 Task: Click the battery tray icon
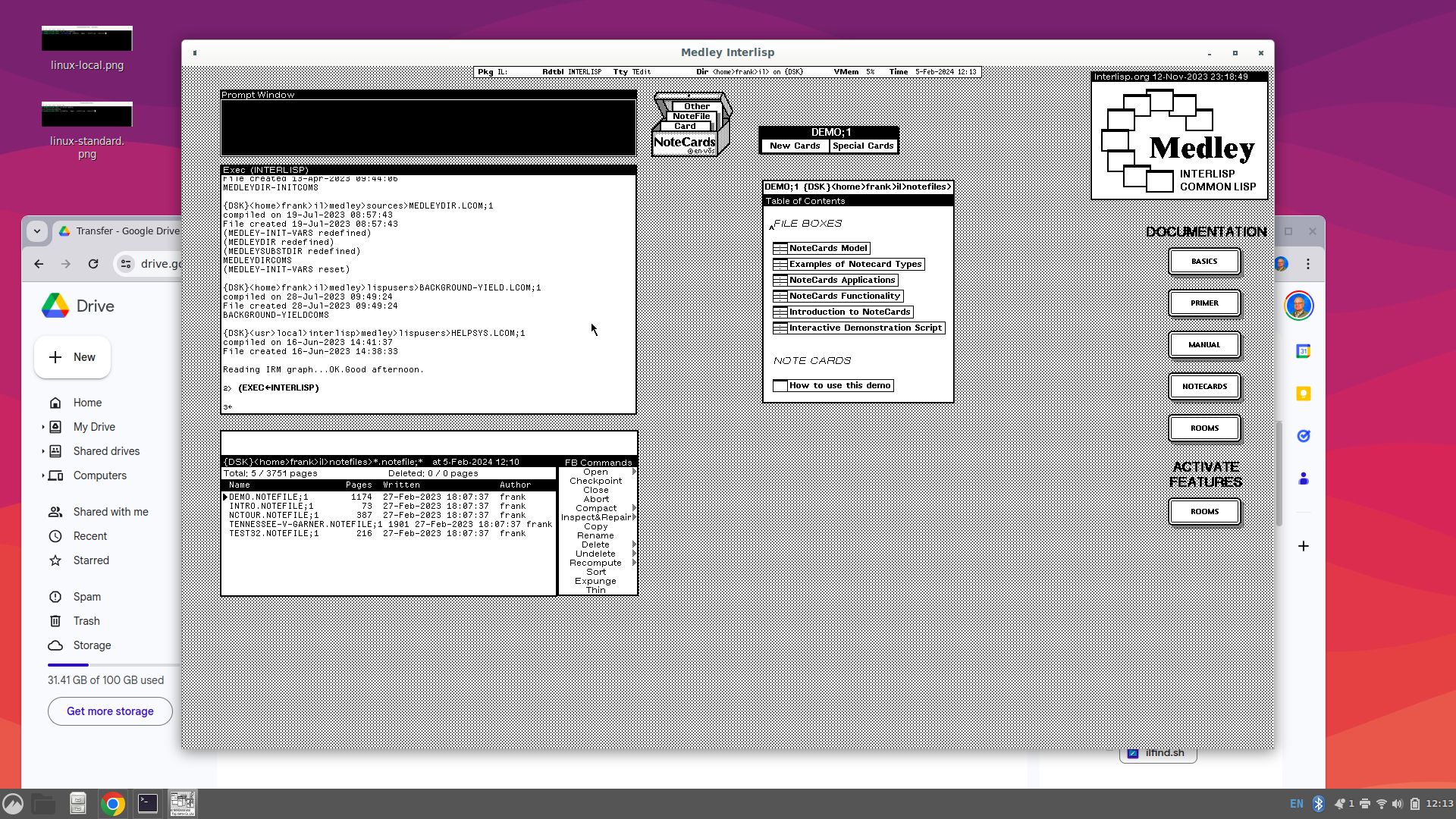1414,804
